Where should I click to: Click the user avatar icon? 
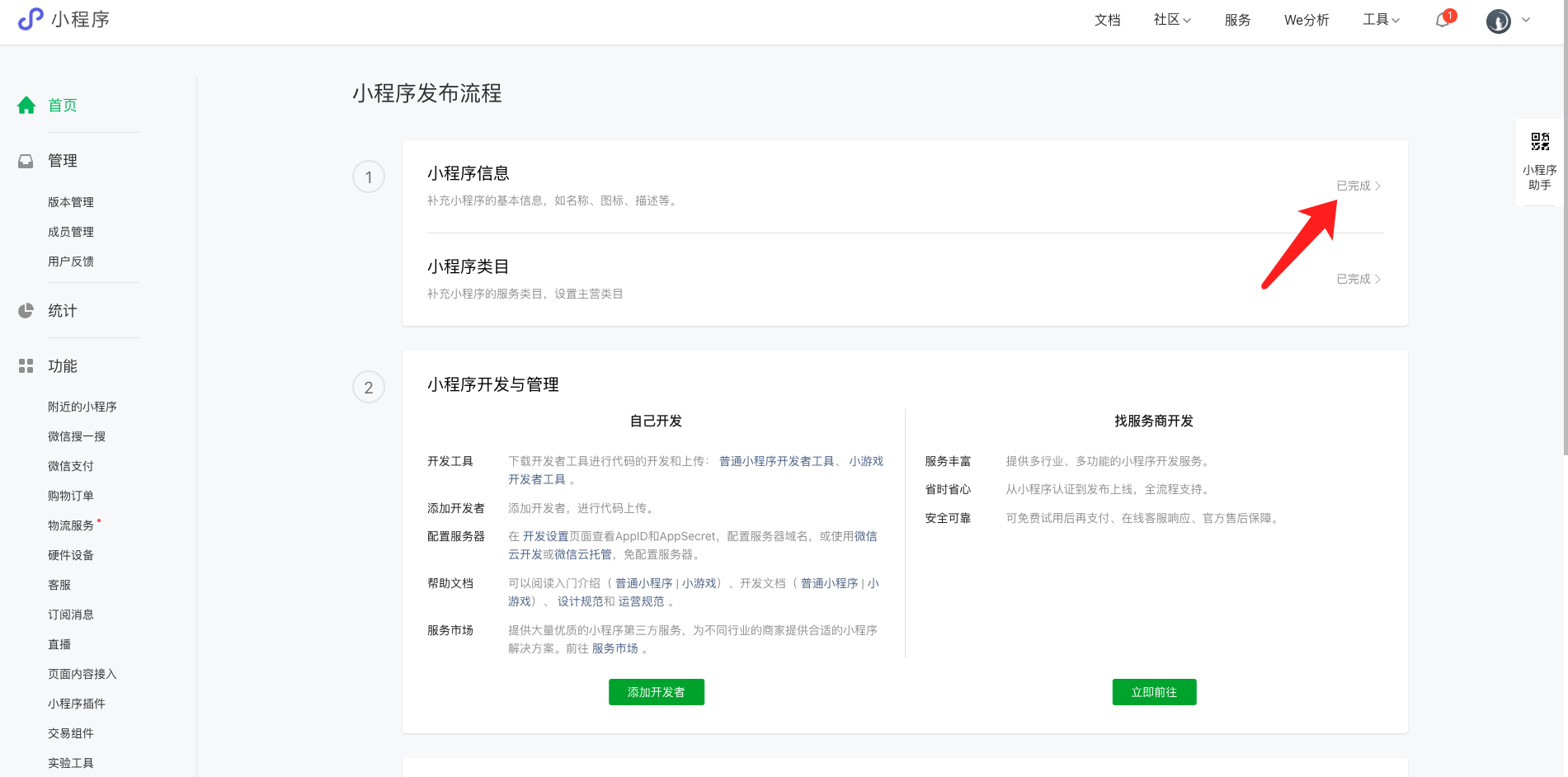pyautogui.click(x=1499, y=21)
